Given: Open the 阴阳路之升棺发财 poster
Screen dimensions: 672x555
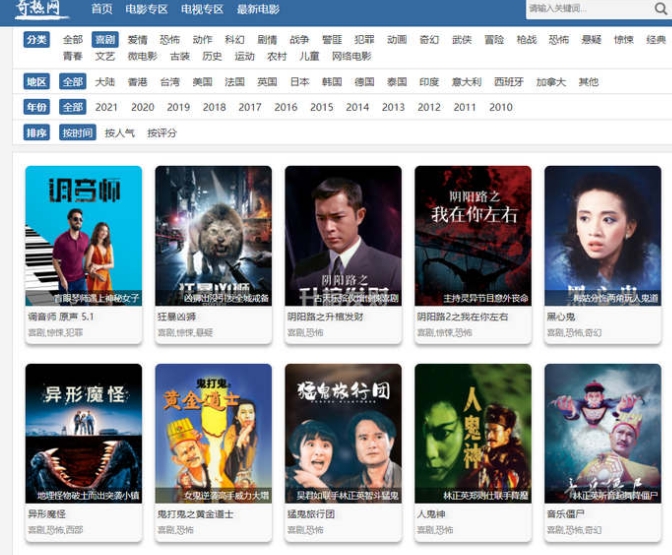Looking at the screenshot, I should 343,236.
